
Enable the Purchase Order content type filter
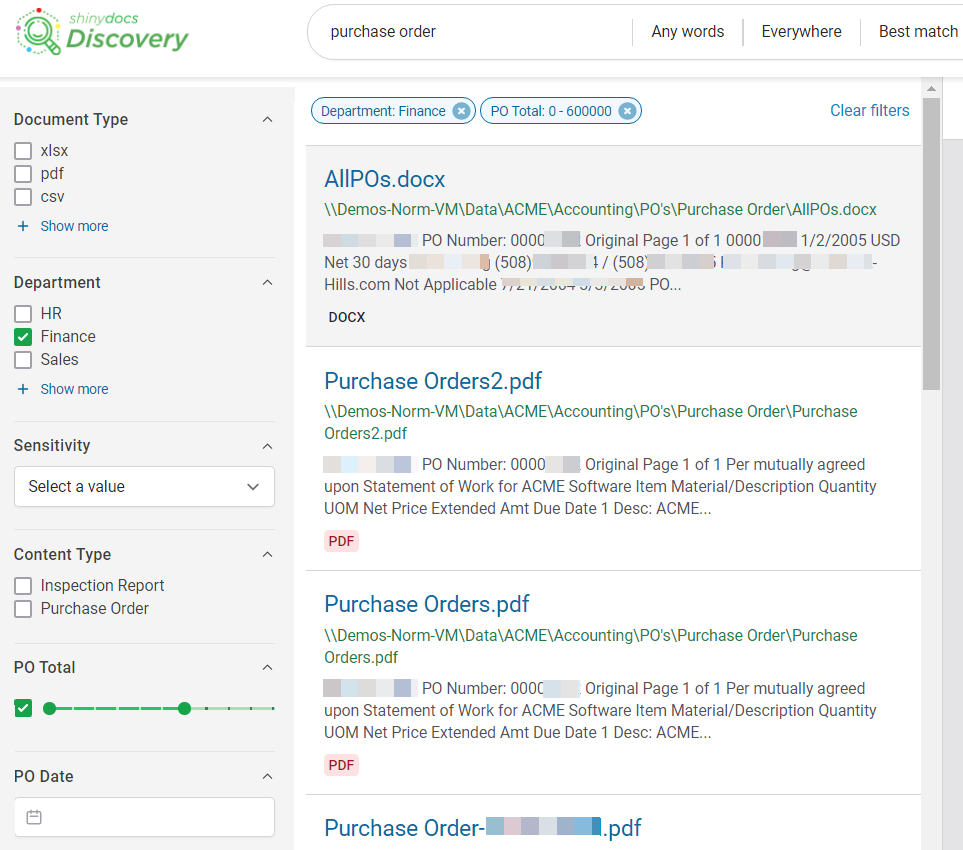tap(23, 608)
